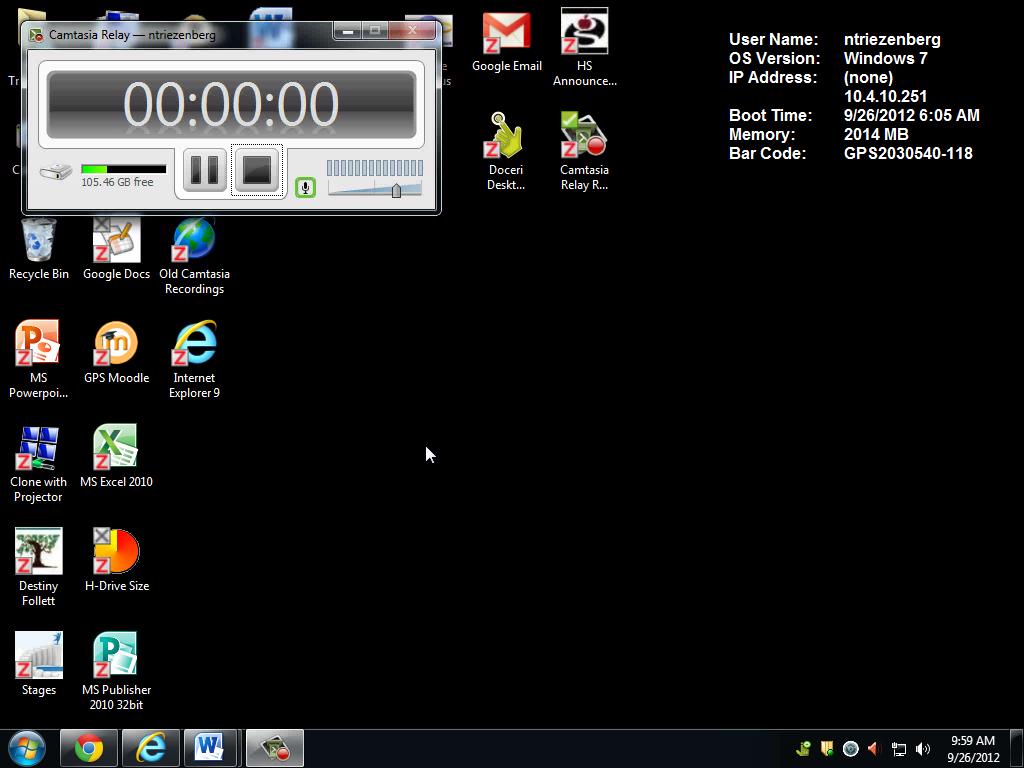This screenshot has width=1024, height=768.
Task: Click the "105.46 GB free" text
Action: click(x=118, y=182)
